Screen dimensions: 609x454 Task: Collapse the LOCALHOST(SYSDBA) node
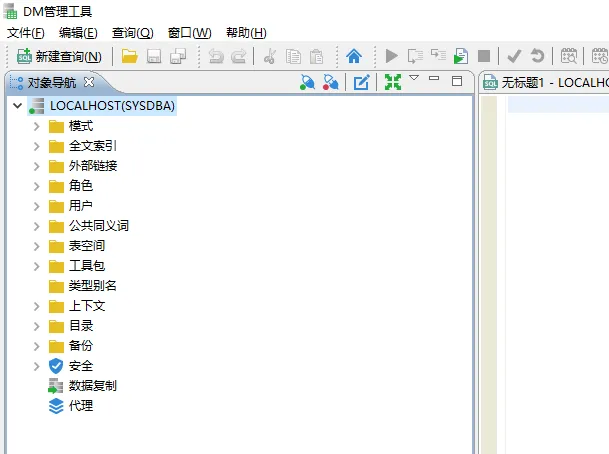point(17,106)
